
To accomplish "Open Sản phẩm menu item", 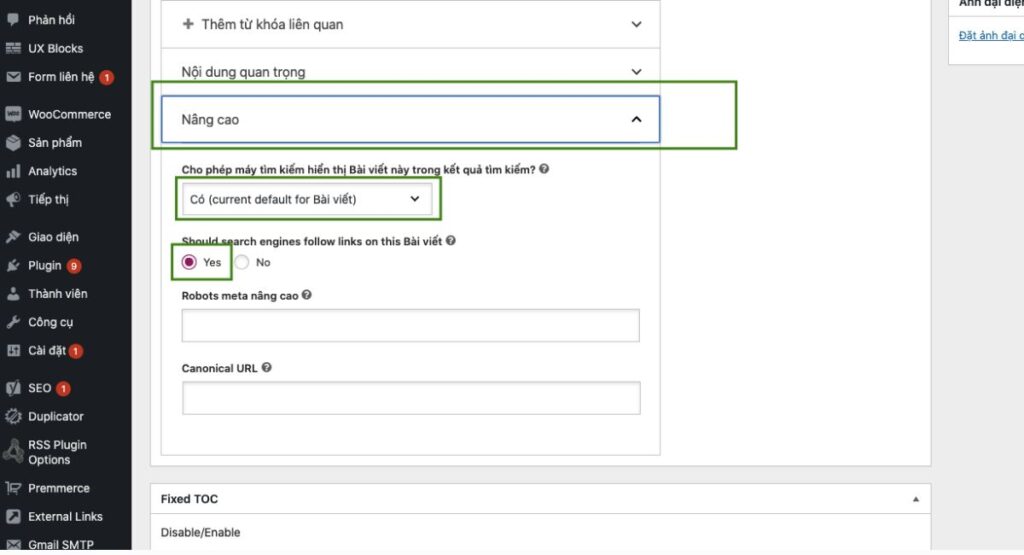I will click(x=55, y=143).
